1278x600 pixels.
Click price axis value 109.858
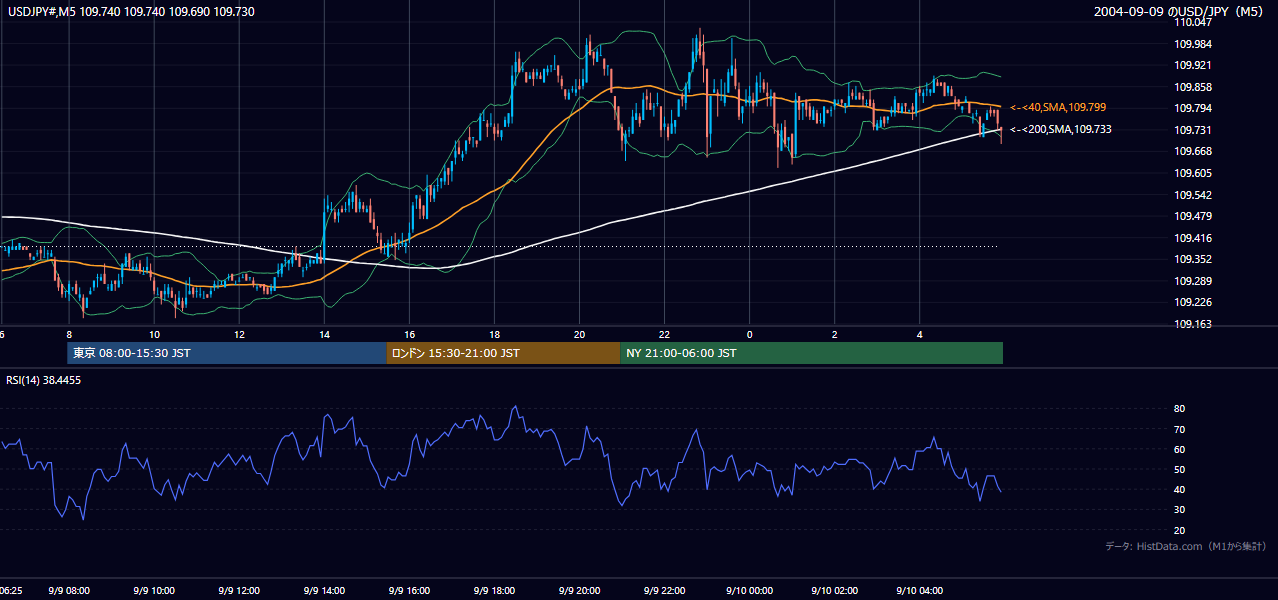click(x=1195, y=87)
